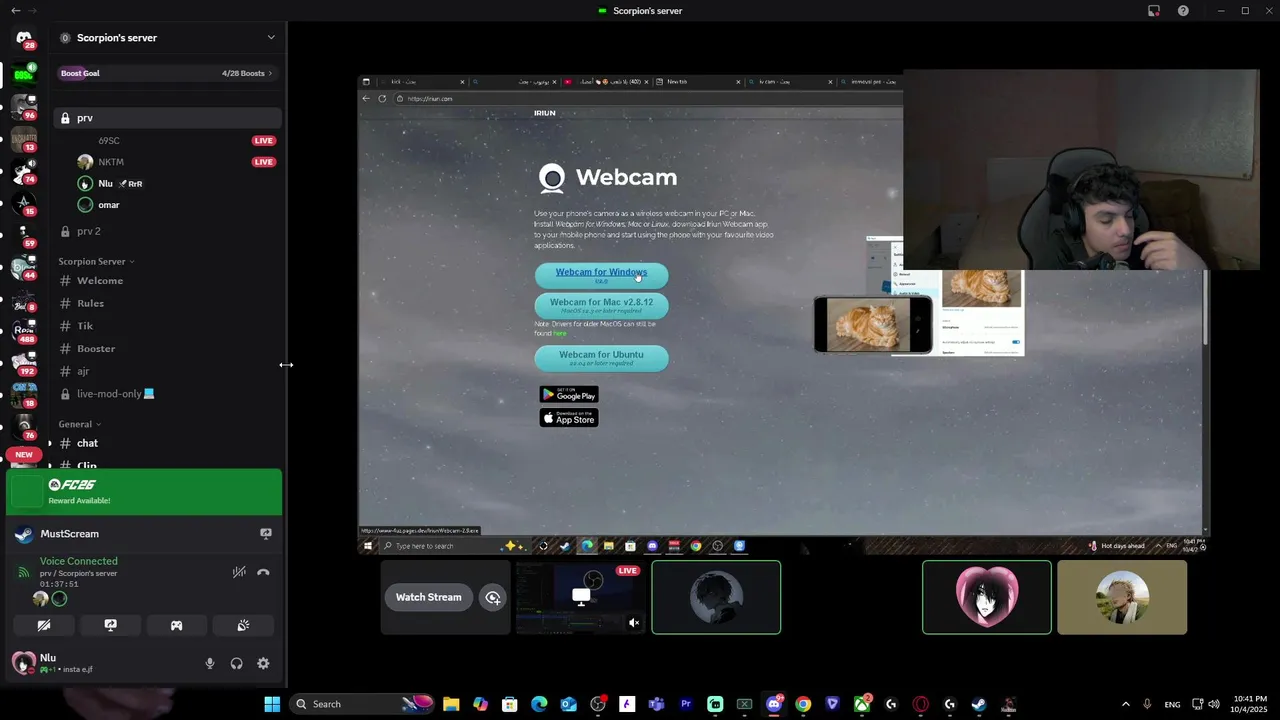The width and height of the screenshot is (1280, 720).
Task: Open the Booster text channel
Action: (166, 349)
